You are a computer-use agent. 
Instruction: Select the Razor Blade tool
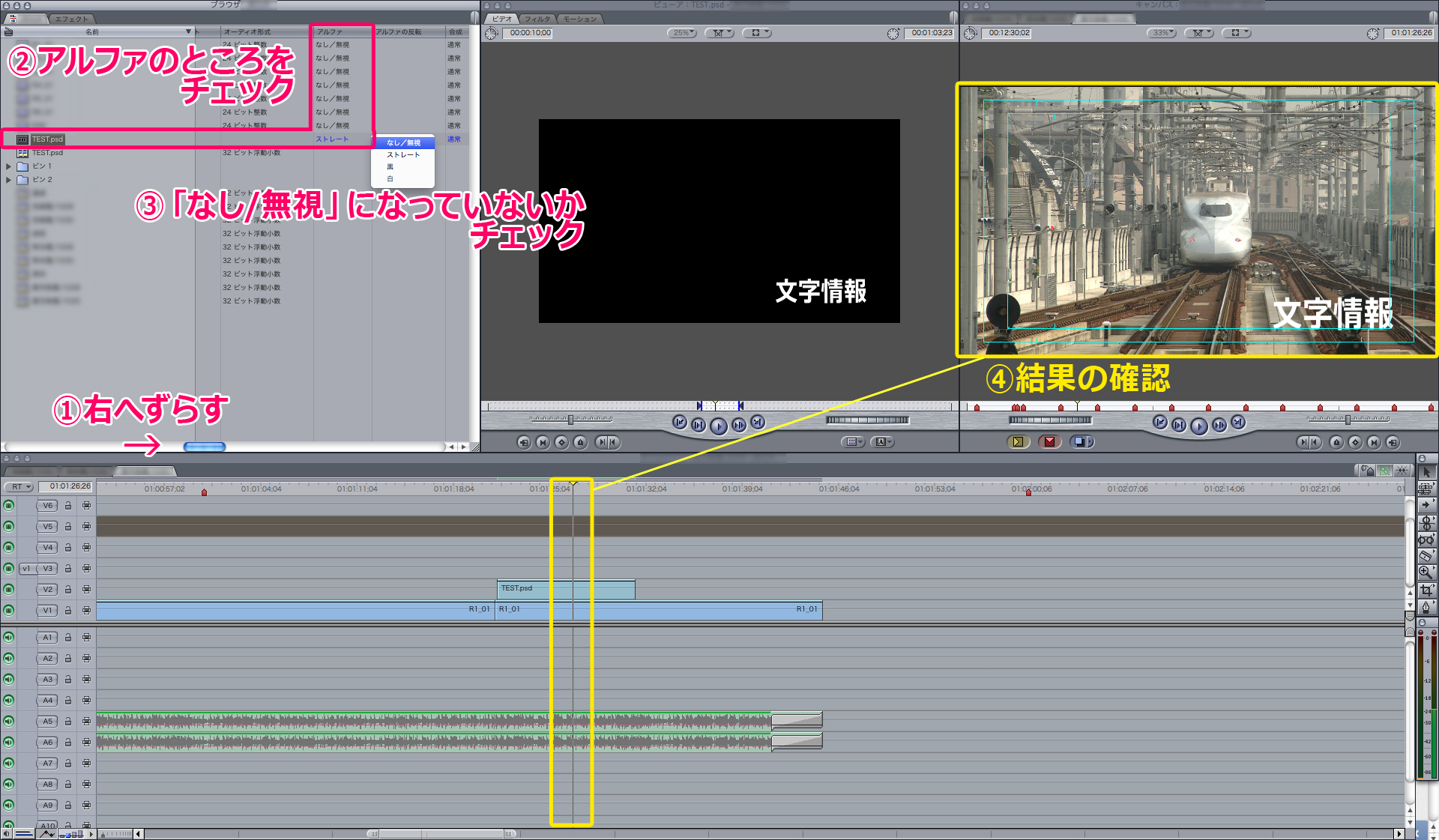1425,556
